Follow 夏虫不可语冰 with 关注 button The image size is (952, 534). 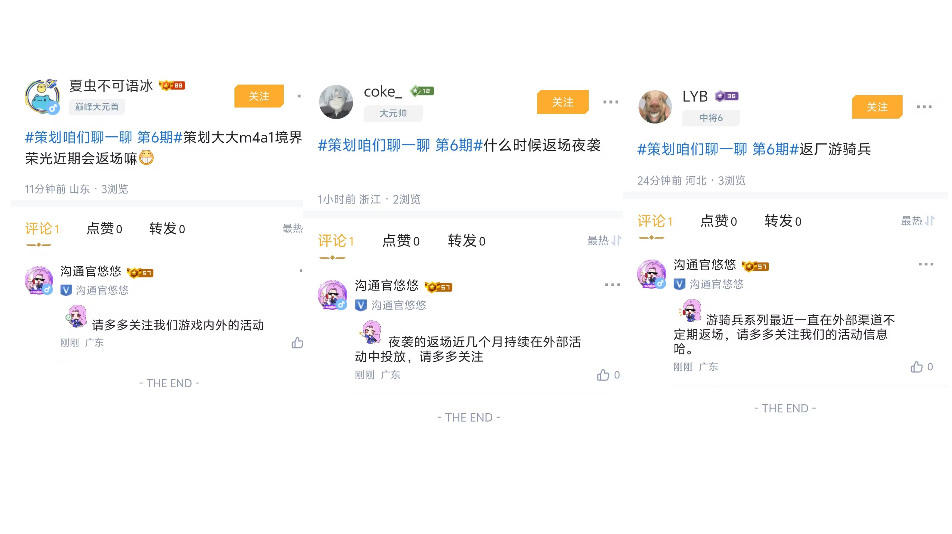(x=259, y=96)
